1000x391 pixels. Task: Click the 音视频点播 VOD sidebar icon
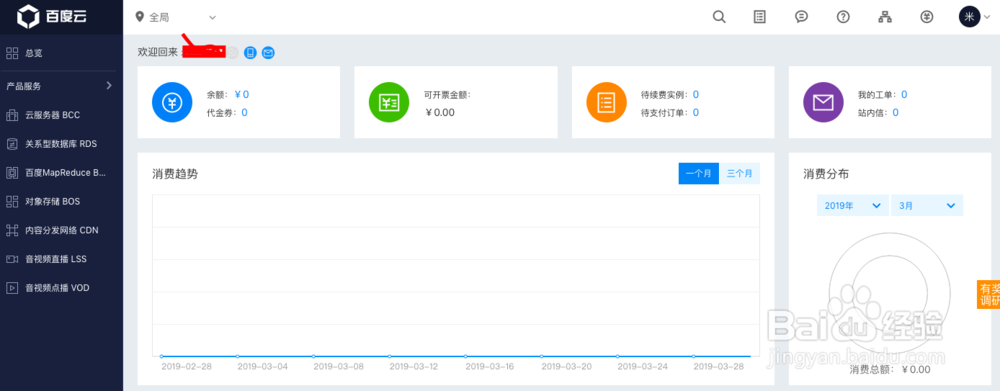click(x=11, y=288)
